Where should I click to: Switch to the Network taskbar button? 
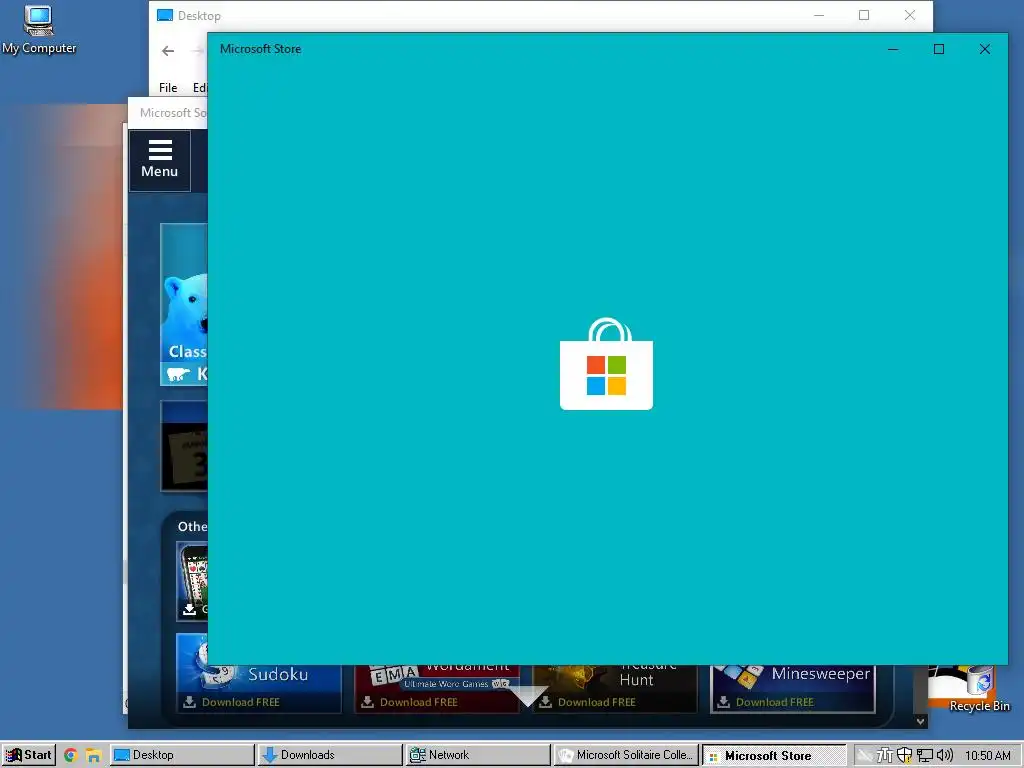pyautogui.click(x=477, y=755)
